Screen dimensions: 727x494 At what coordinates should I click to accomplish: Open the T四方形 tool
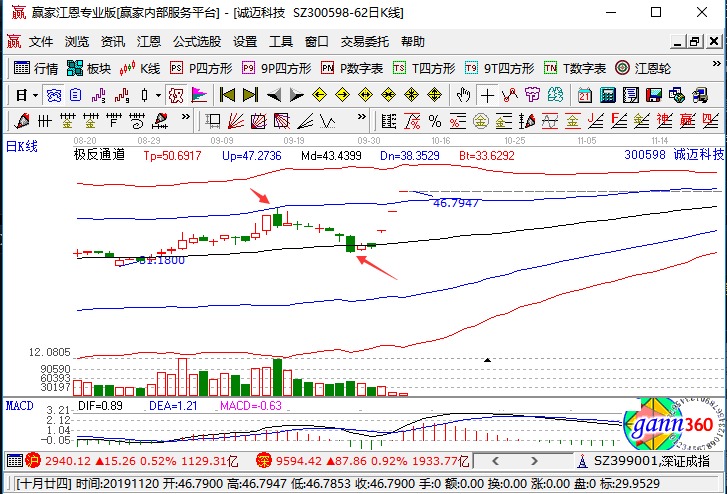pyautogui.click(x=424, y=69)
